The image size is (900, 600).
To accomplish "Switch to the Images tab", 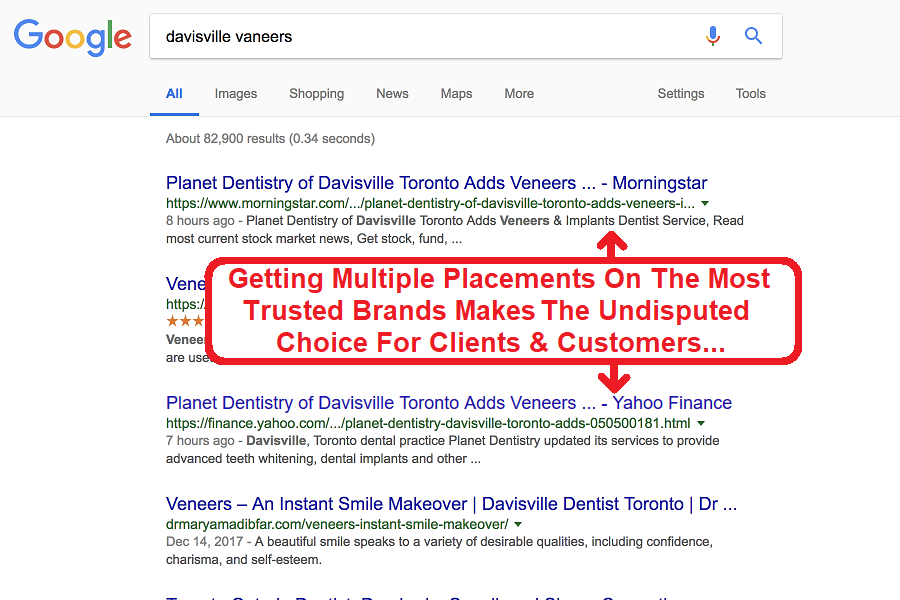I will coord(236,94).
